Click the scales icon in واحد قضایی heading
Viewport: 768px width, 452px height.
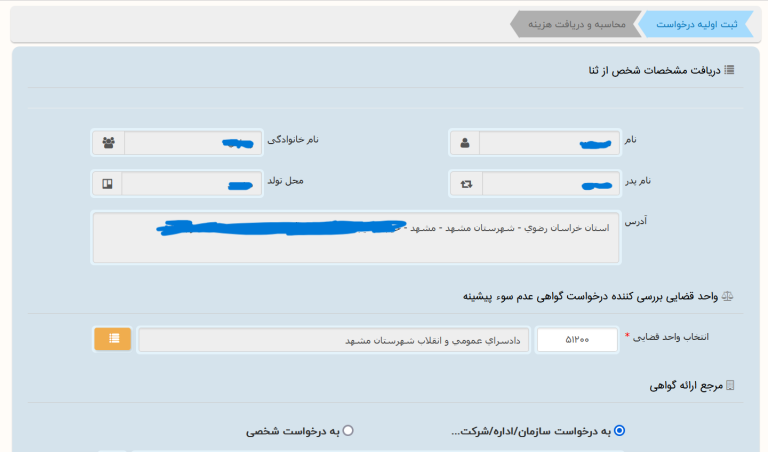coord(729,297)
